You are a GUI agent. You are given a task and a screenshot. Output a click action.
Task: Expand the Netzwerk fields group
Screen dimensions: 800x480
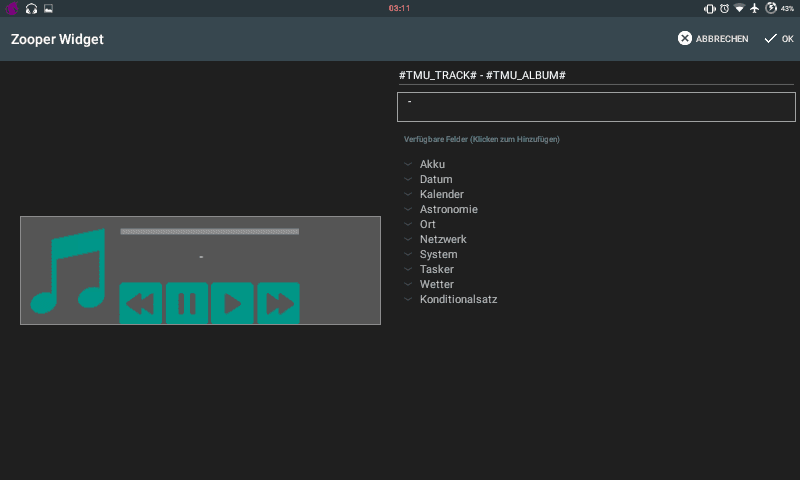(x=443, y=239)
